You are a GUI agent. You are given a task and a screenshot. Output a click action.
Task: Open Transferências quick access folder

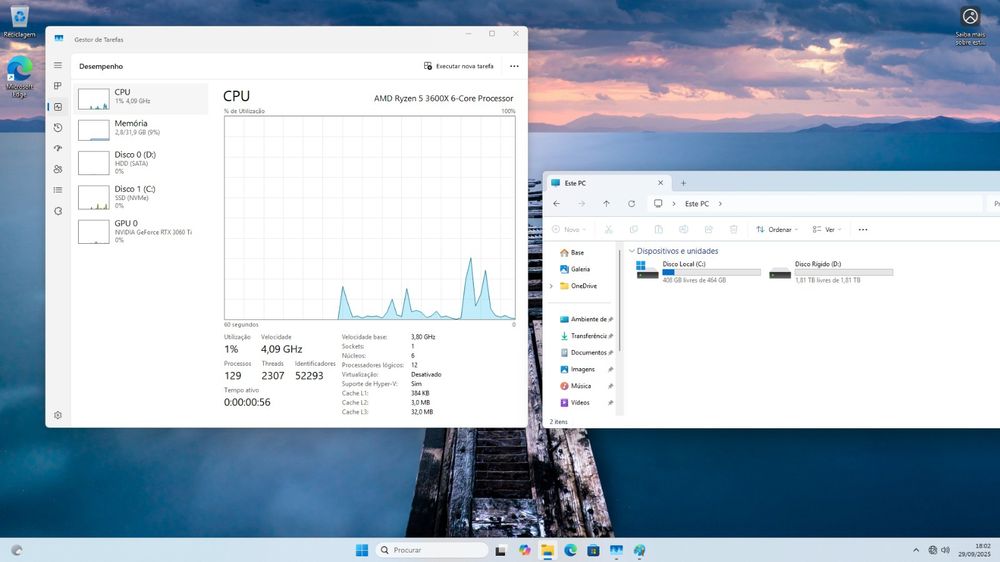coord(585,336)
